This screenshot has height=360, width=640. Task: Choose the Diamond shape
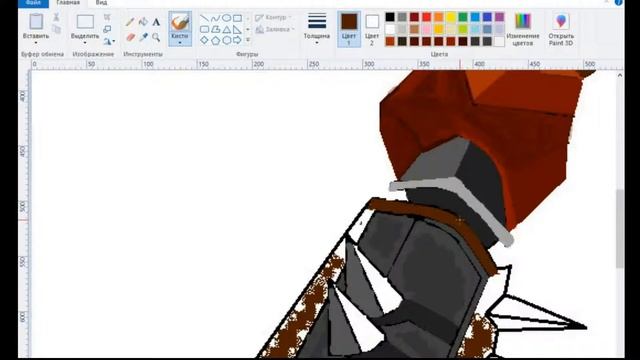click(x=204, y=40)
